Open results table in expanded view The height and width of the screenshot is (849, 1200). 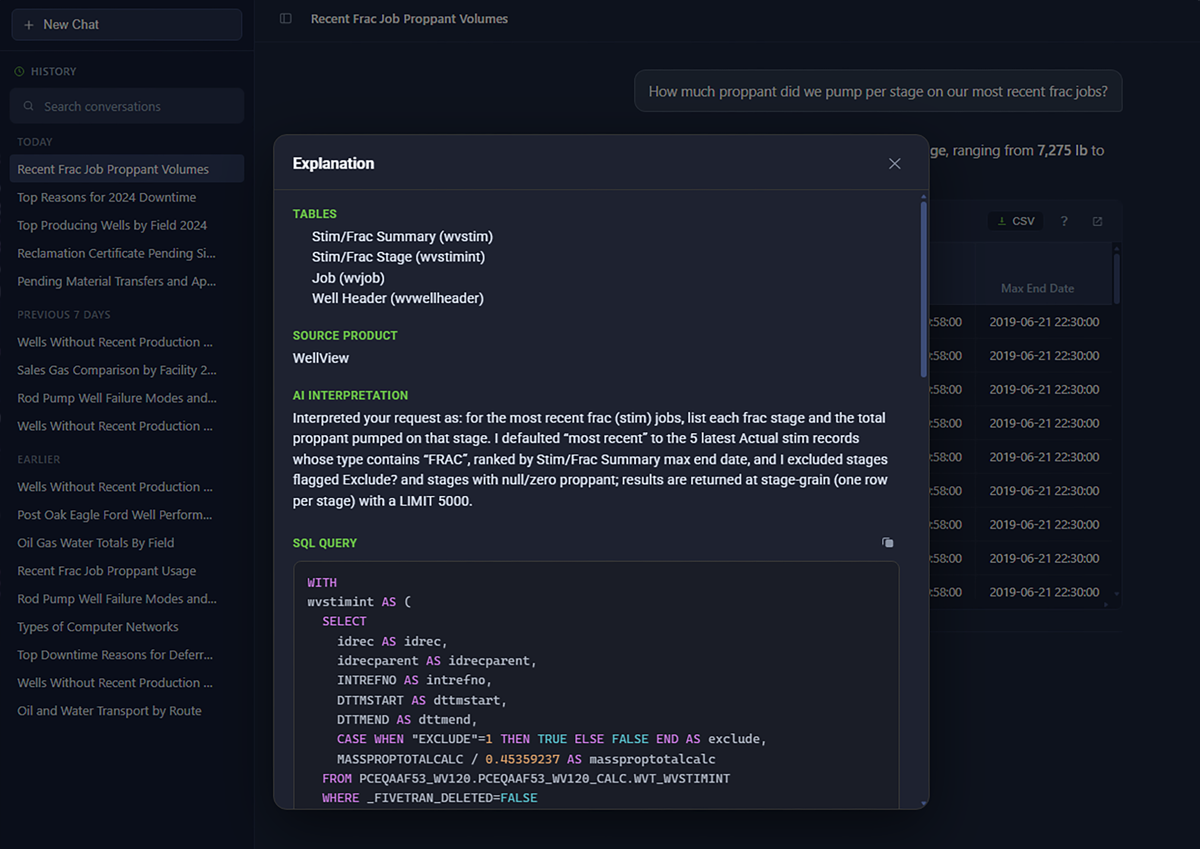(1097, 221)
